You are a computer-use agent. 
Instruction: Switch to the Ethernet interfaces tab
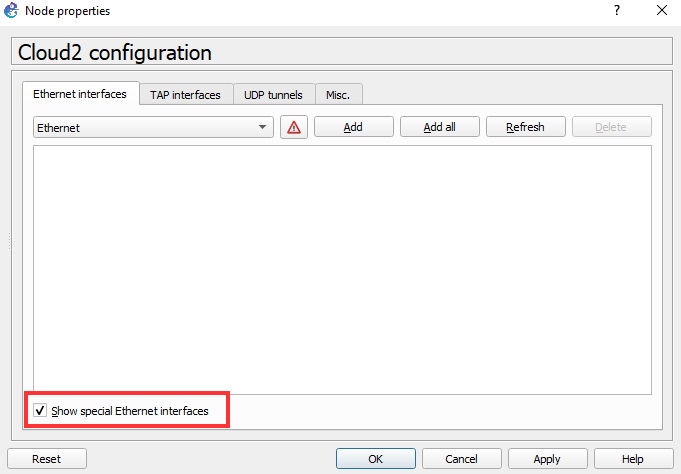pyautogui.click(x=80, y=94)
